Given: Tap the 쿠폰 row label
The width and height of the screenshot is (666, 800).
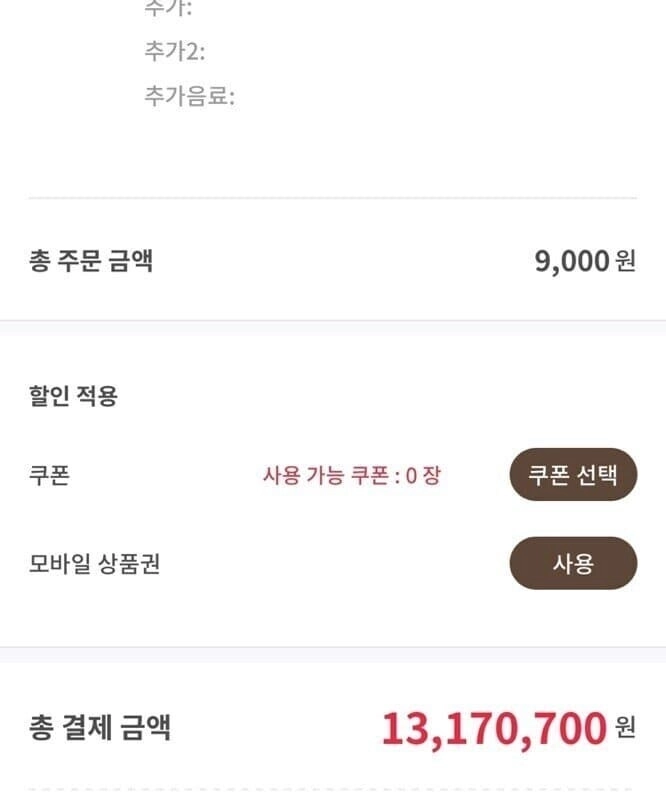Looking at the screenshot, I should 49,475.
